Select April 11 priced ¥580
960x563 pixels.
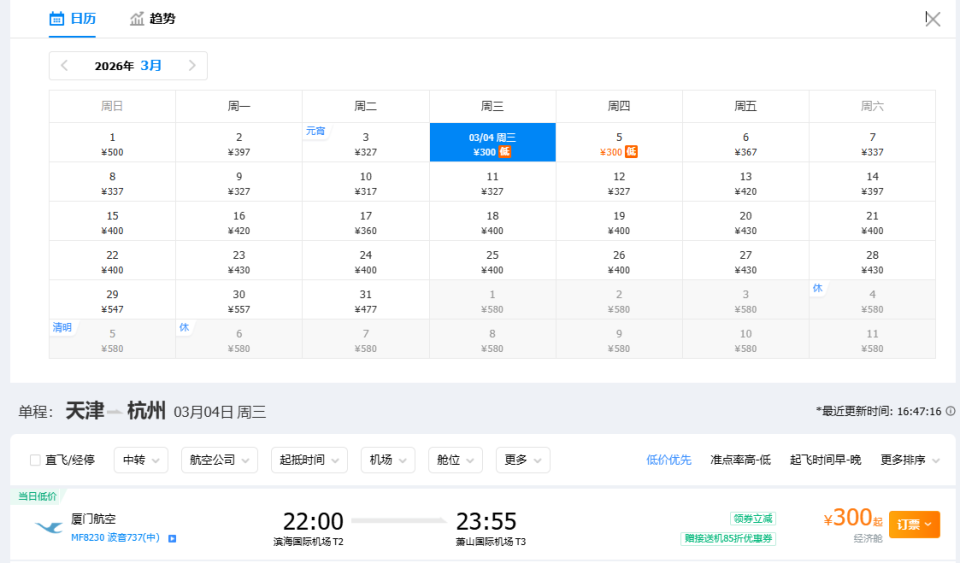872,339
